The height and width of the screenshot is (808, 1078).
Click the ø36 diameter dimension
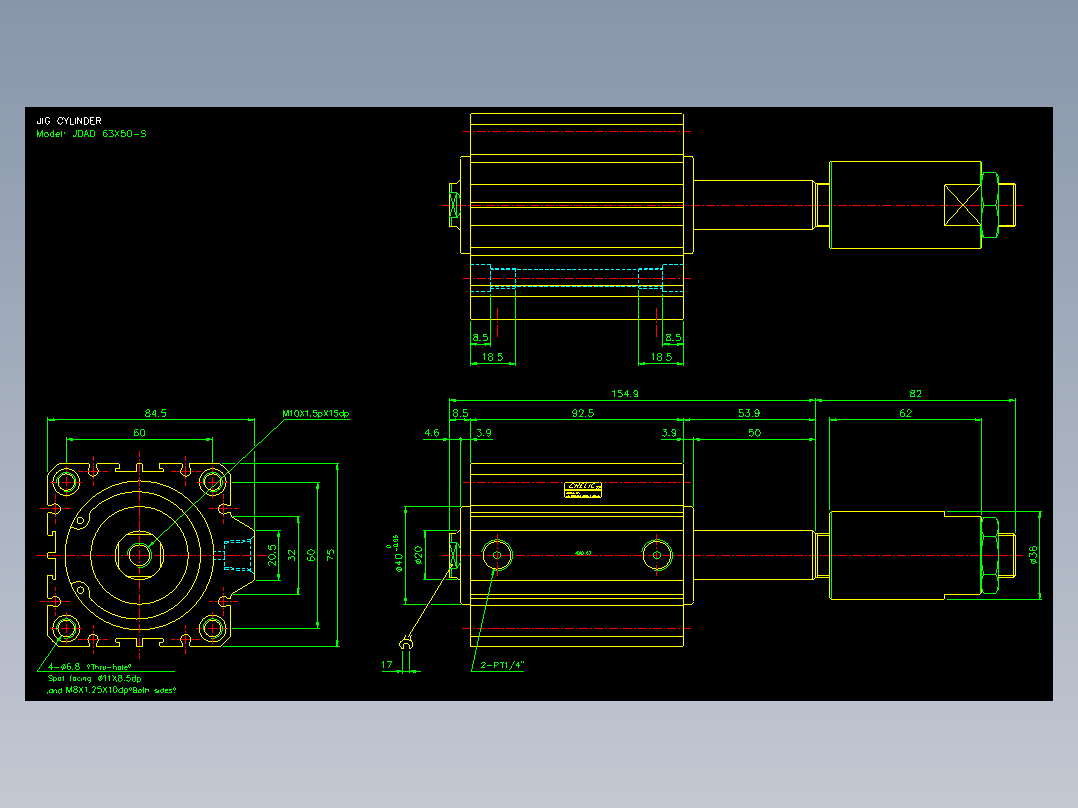[1033, 555]
